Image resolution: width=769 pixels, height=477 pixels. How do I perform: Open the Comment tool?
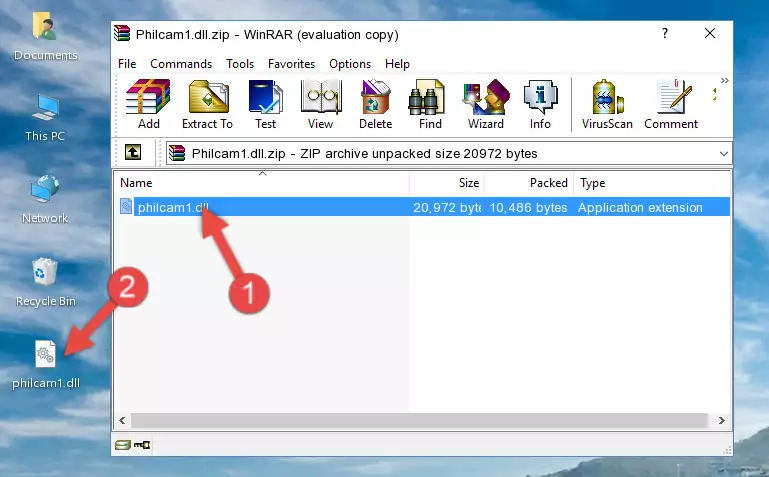pyautogui.click(x=671, y=104)
